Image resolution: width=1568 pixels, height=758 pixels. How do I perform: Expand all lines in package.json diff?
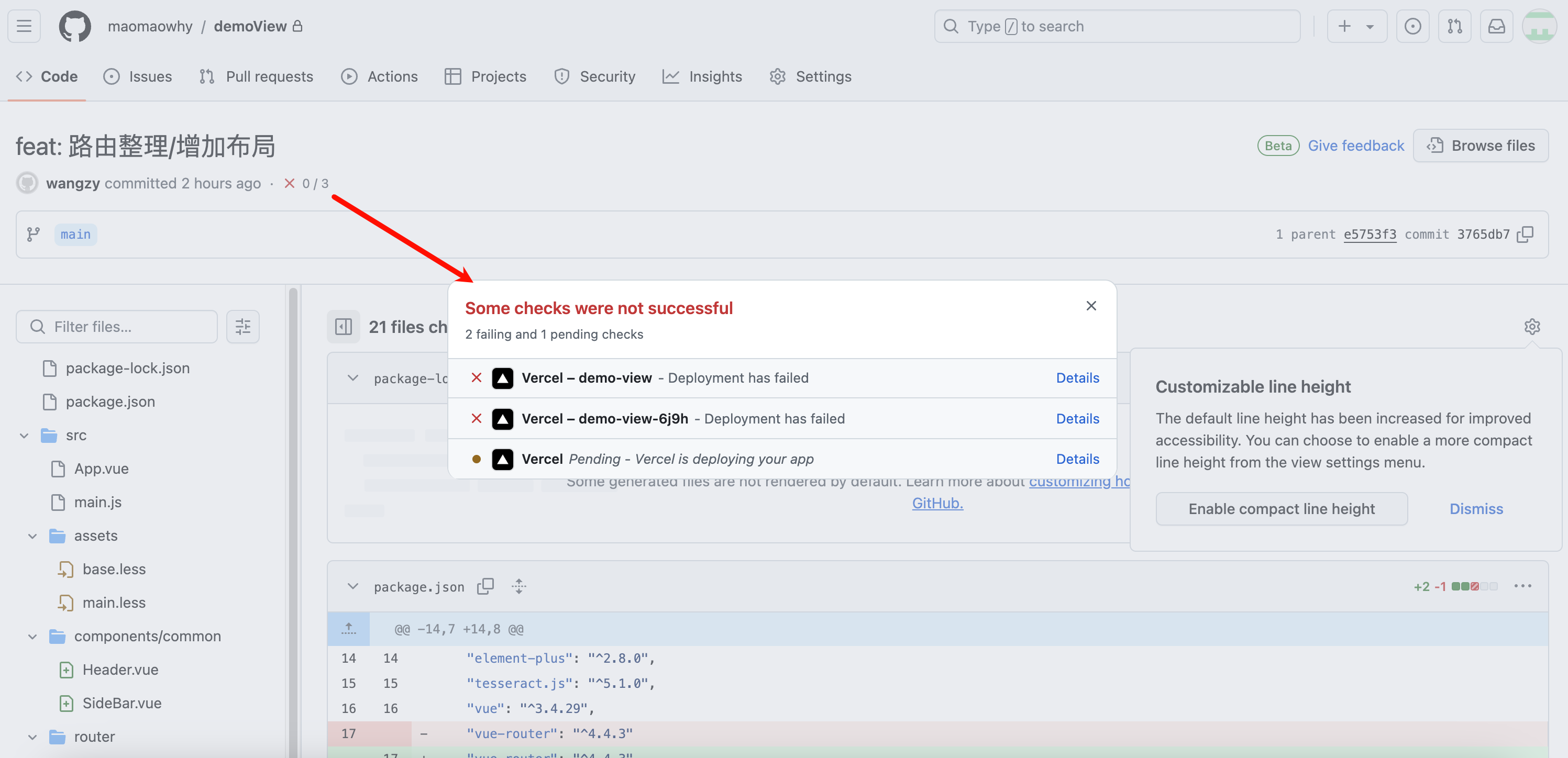point(518,586)
